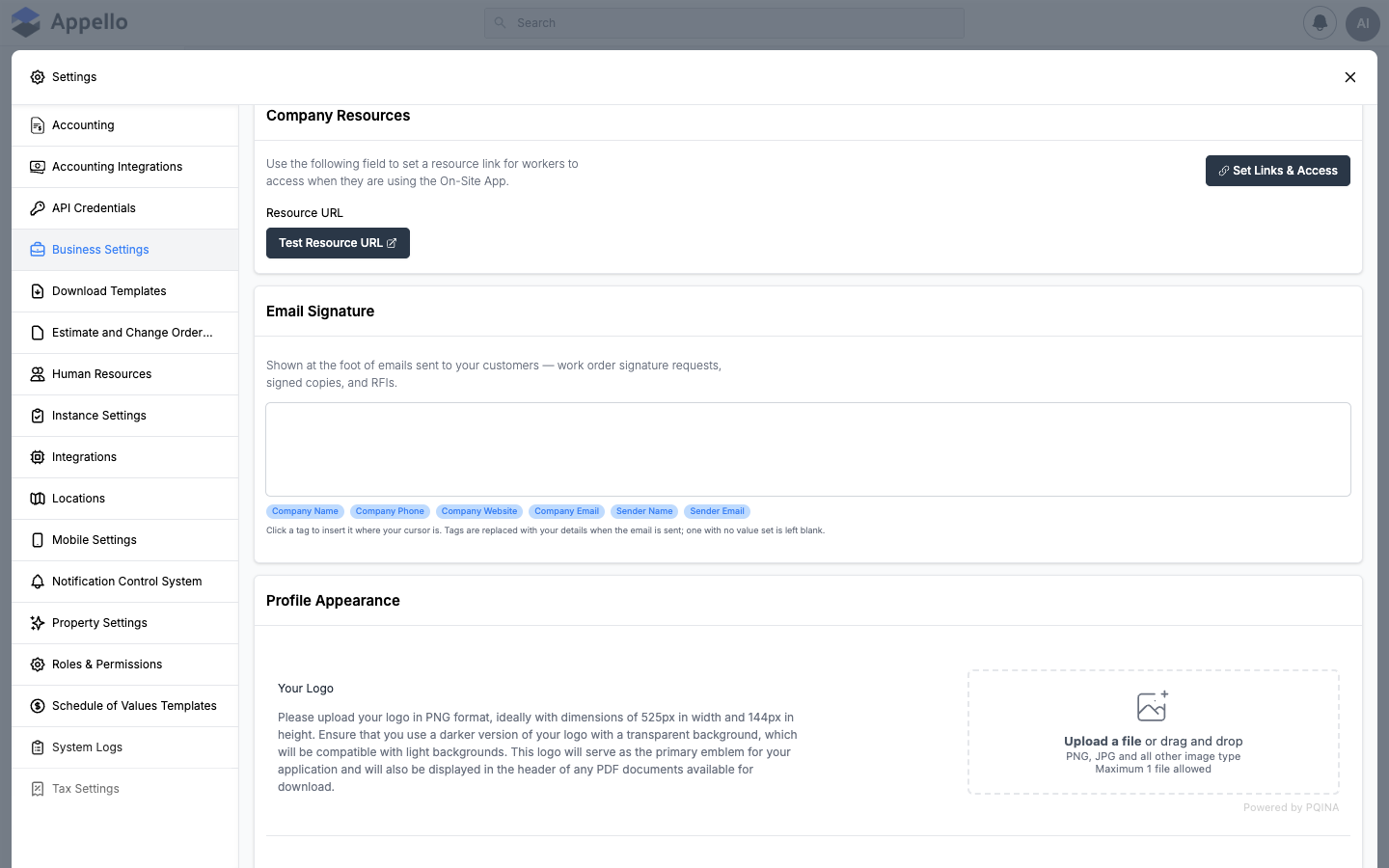Click the Accounting Integrations icon

click(x=38, y=167)
